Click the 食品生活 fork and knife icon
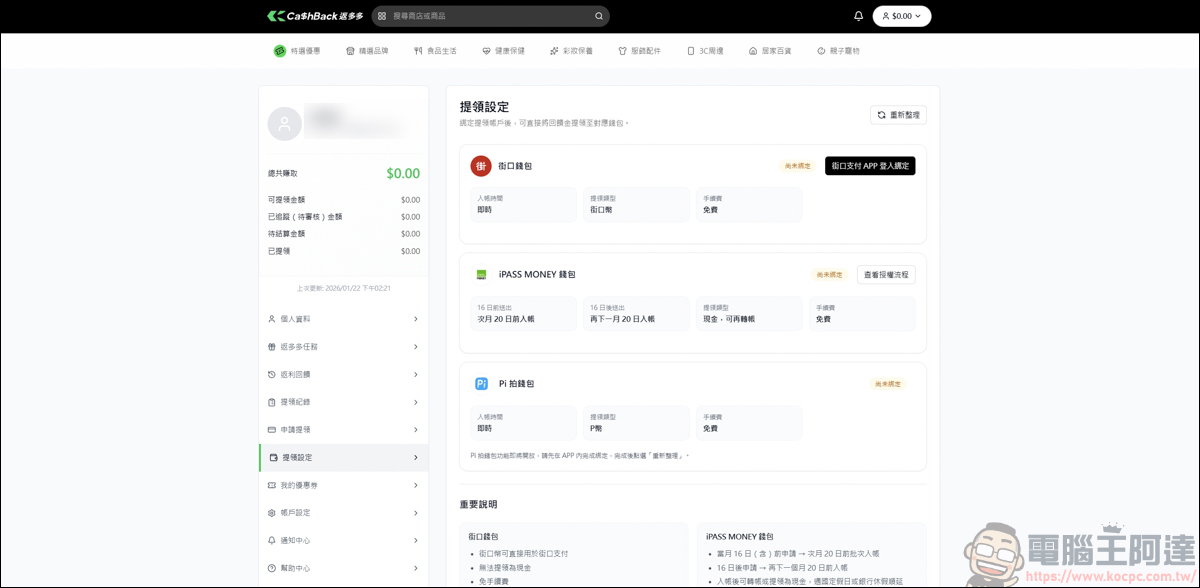 pyautogui.click(x=418, y=51)
